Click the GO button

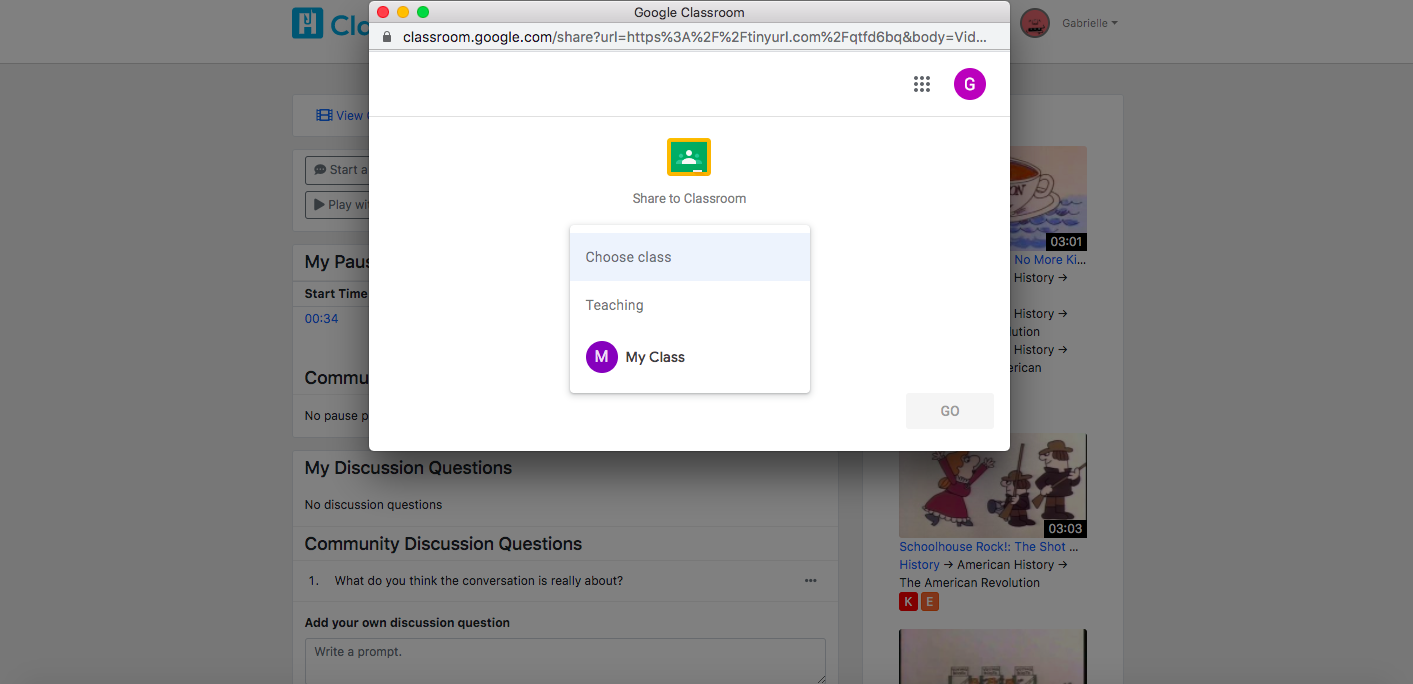coord(950,411)
